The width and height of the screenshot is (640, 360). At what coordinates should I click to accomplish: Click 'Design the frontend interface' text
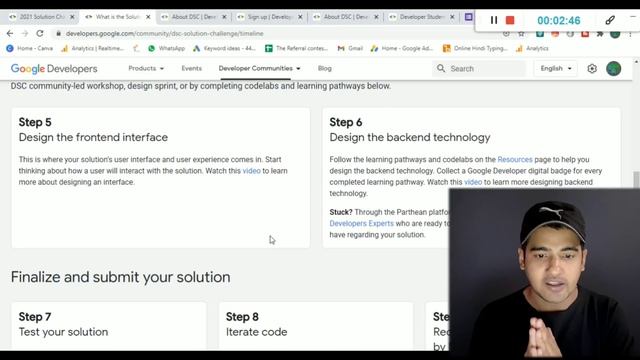(93, 137)
